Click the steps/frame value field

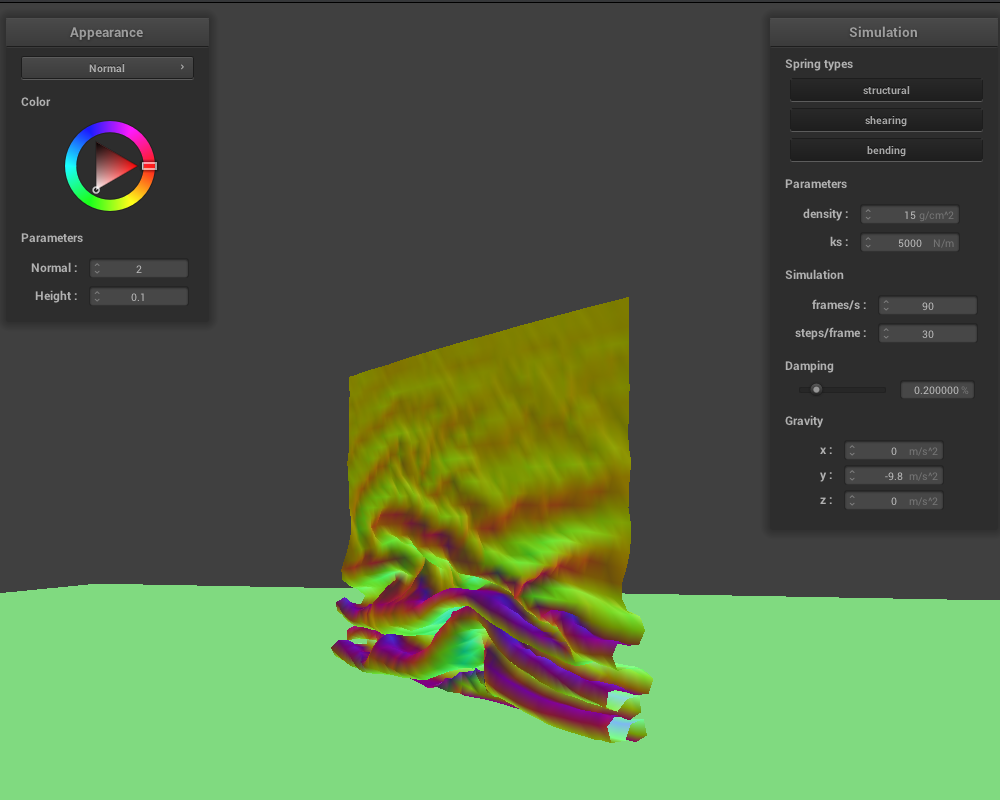click(927, 334)
